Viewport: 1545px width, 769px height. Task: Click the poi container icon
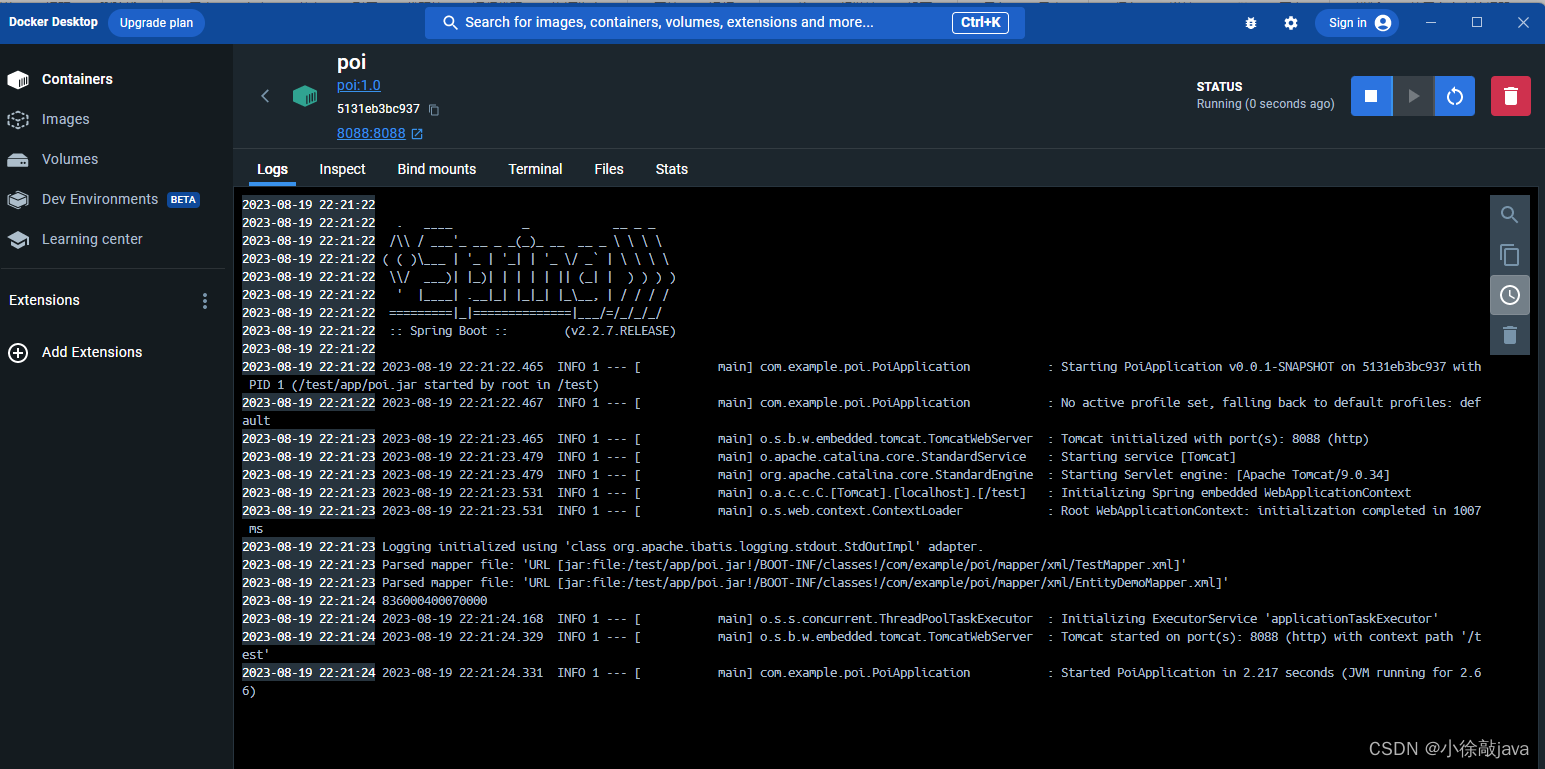(x=305, y=96)
